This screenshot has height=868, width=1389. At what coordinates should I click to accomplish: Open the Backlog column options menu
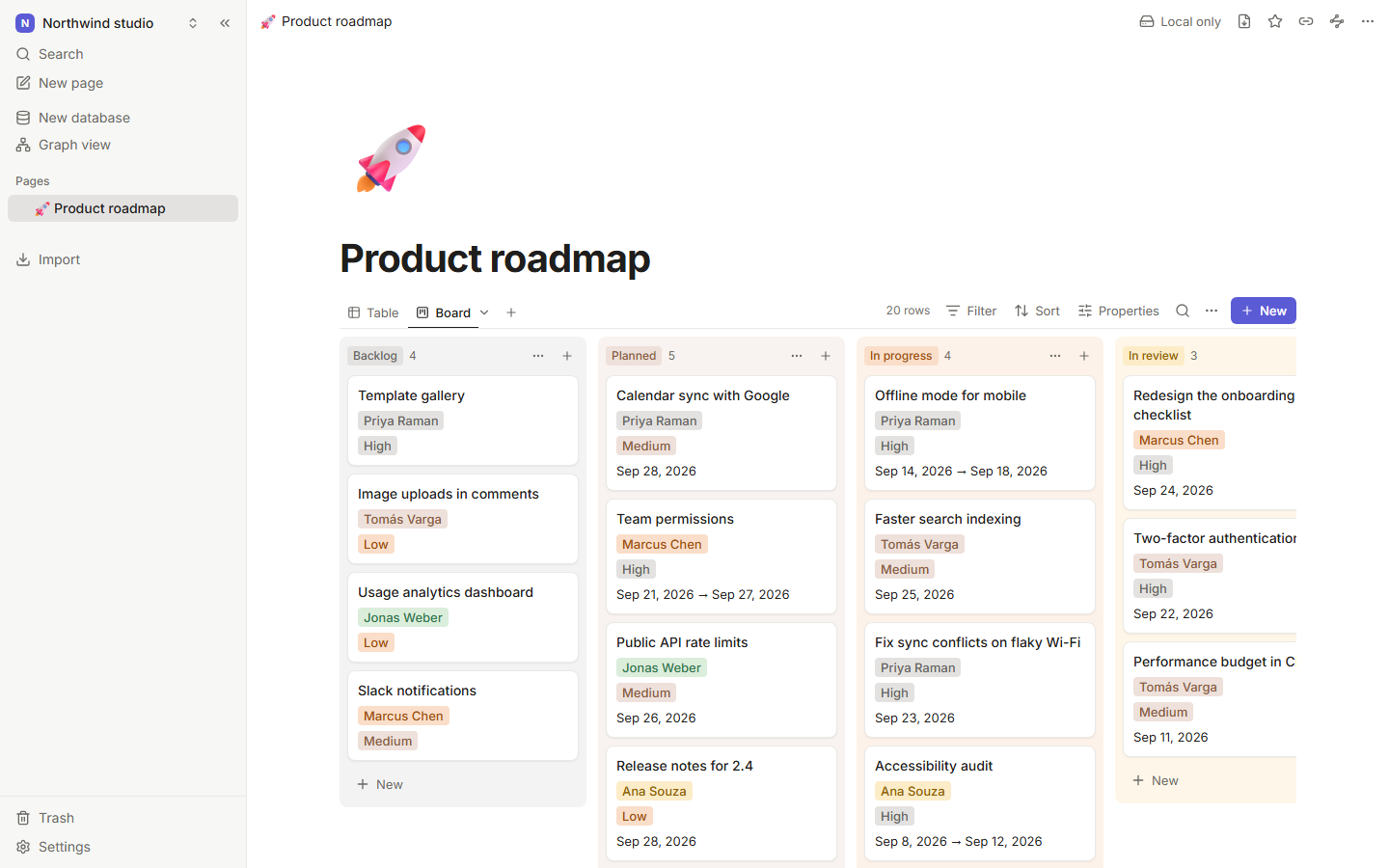[538, 356]
